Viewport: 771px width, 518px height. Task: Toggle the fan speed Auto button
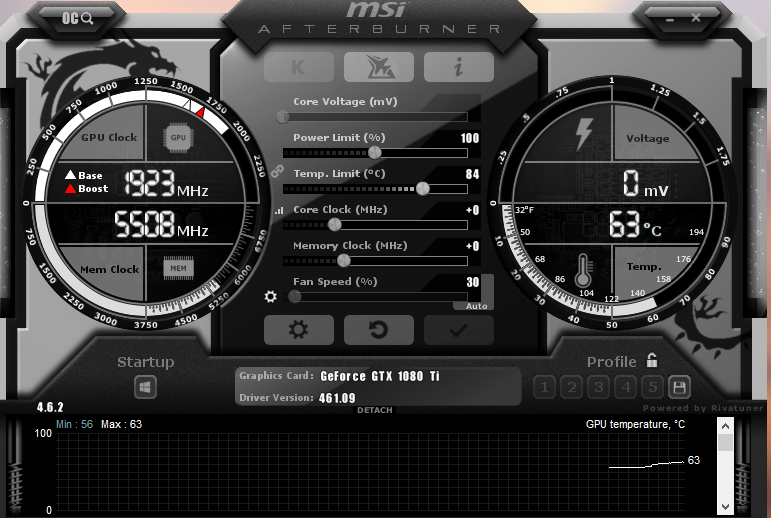476,306
